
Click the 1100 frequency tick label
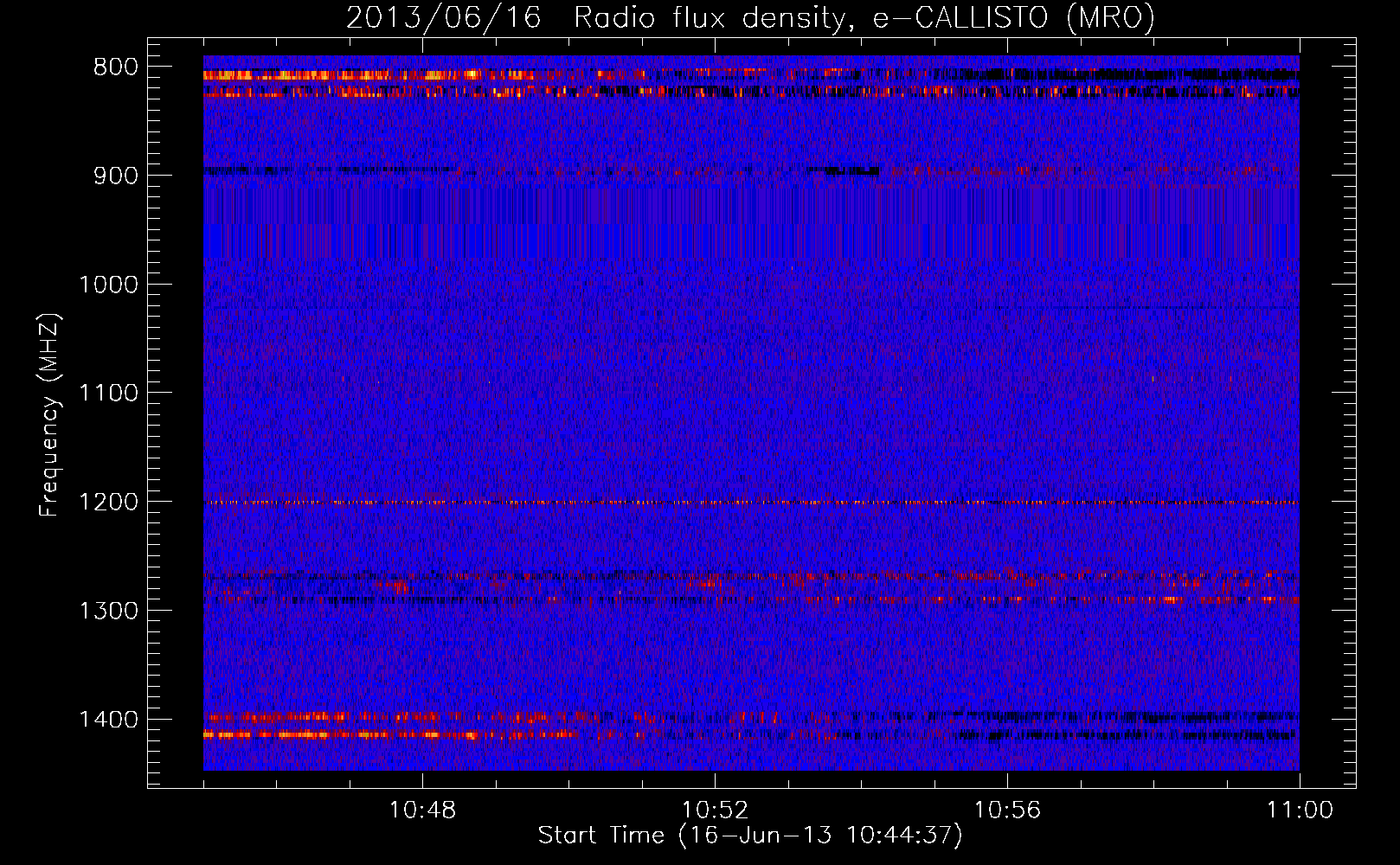point(108,394)
